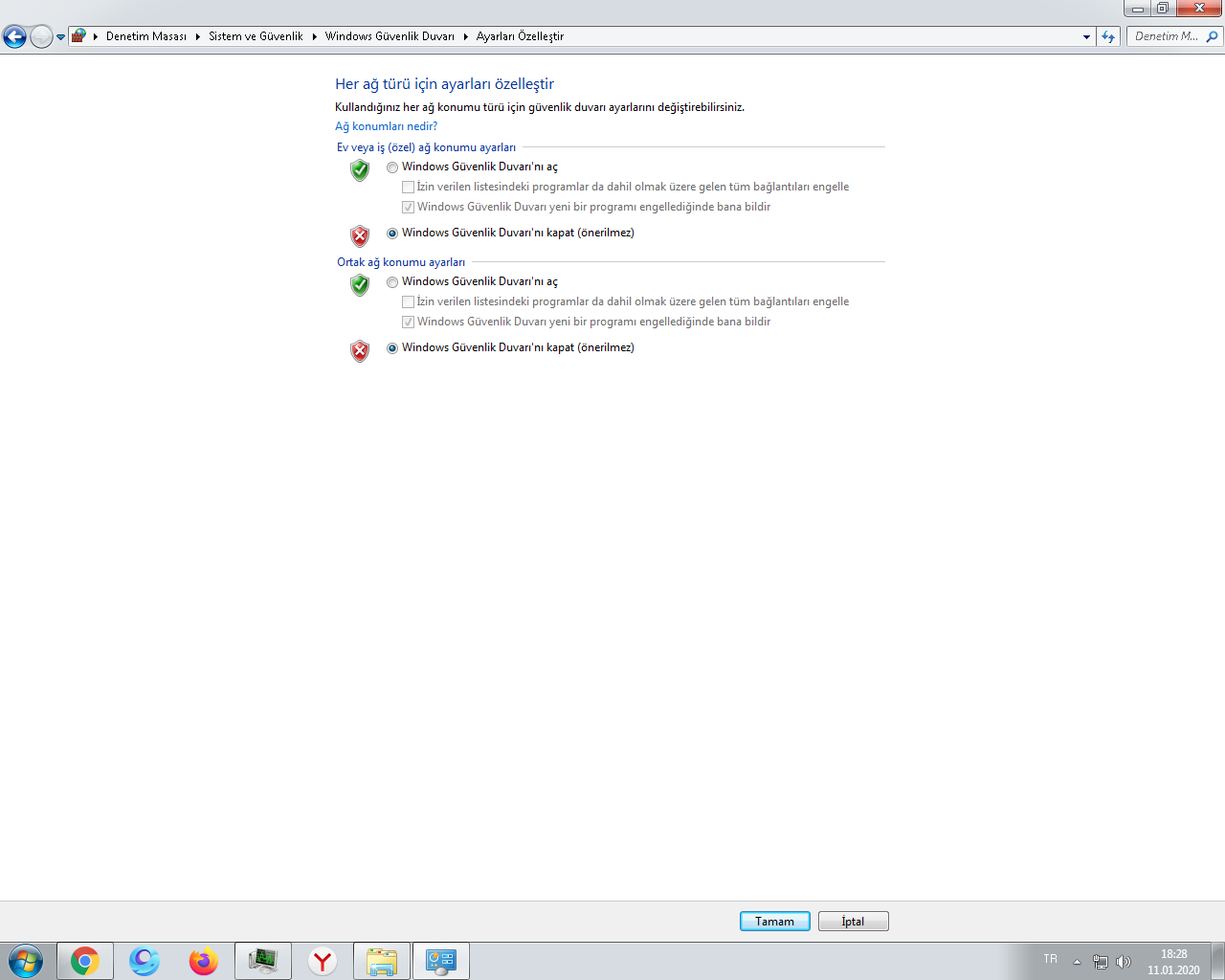Expand the breadcrumb arrow after Windows Güvenlik Duvarı
This screenshot has width=1225, height=980.
(x=466, y=36)
